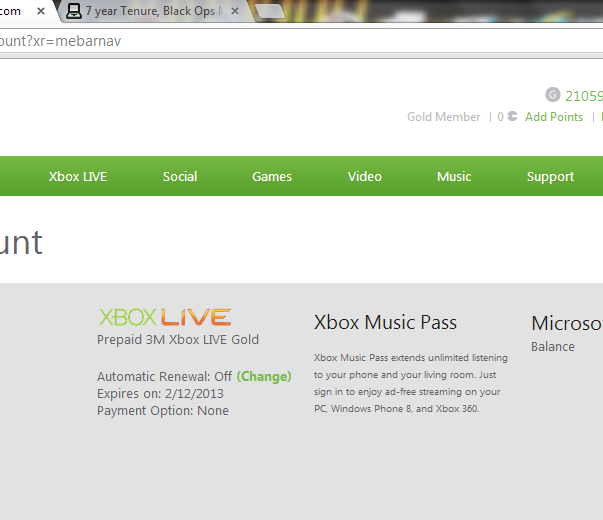Click the Xbox Music Pass heading
The image size is (603, 520).
coord(385,322)
